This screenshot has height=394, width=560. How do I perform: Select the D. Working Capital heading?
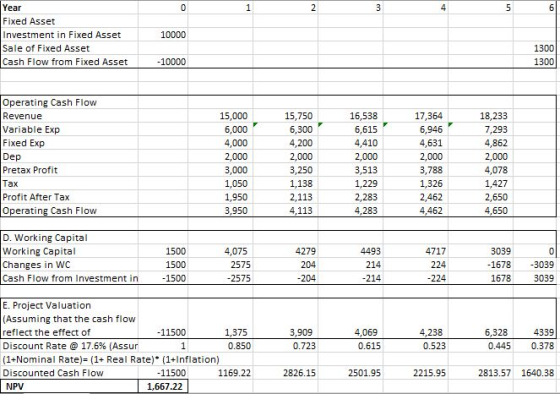tap(45, 238)
